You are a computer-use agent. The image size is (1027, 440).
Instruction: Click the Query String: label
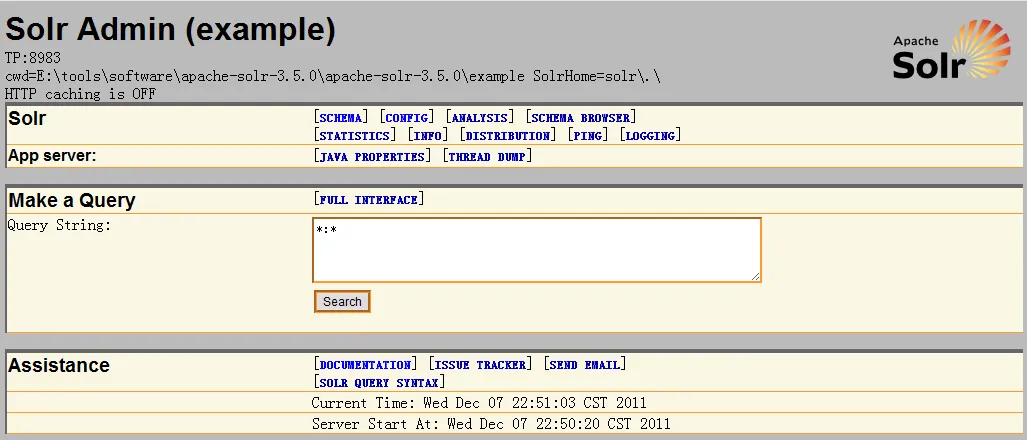click(x=60, y=225)
